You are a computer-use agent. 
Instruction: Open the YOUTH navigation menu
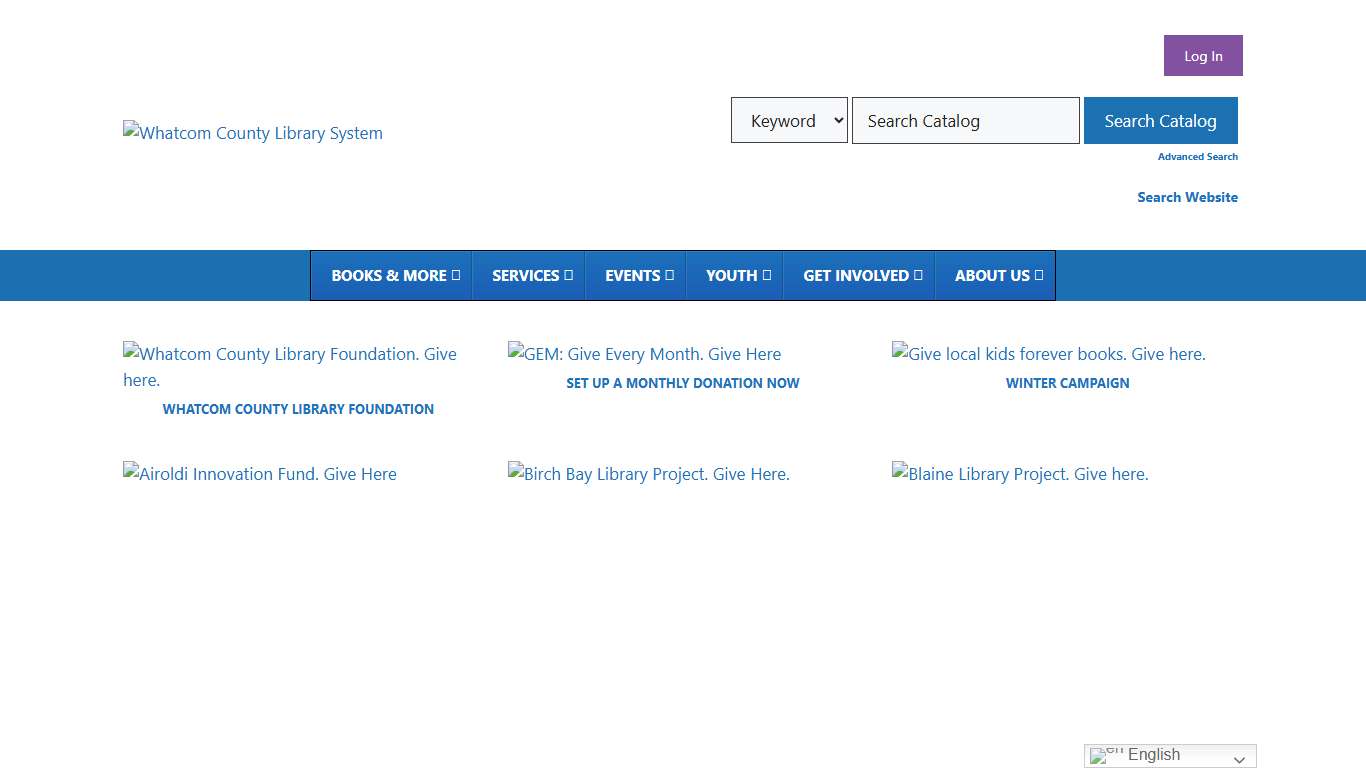737,275
